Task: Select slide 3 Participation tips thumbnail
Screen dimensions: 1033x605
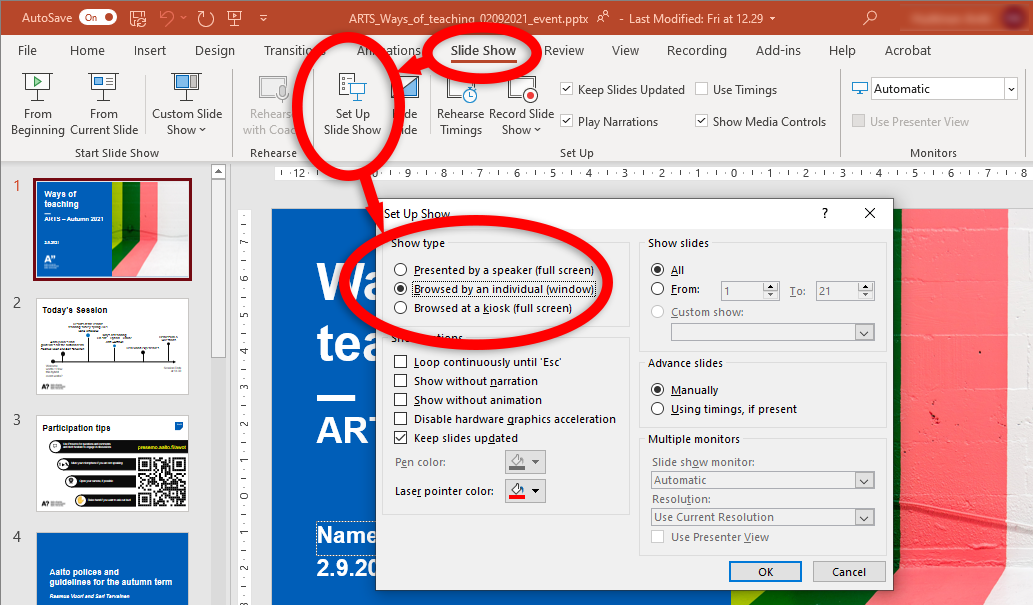Action: coord(112,463)
